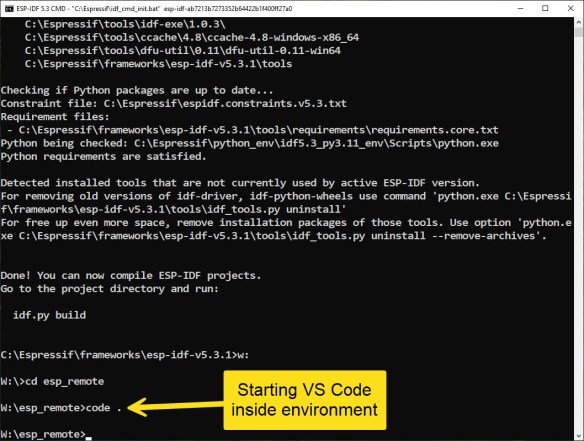Click the last 'W:\esp_remote>' prompt with cursor

[x=46, y=434]
